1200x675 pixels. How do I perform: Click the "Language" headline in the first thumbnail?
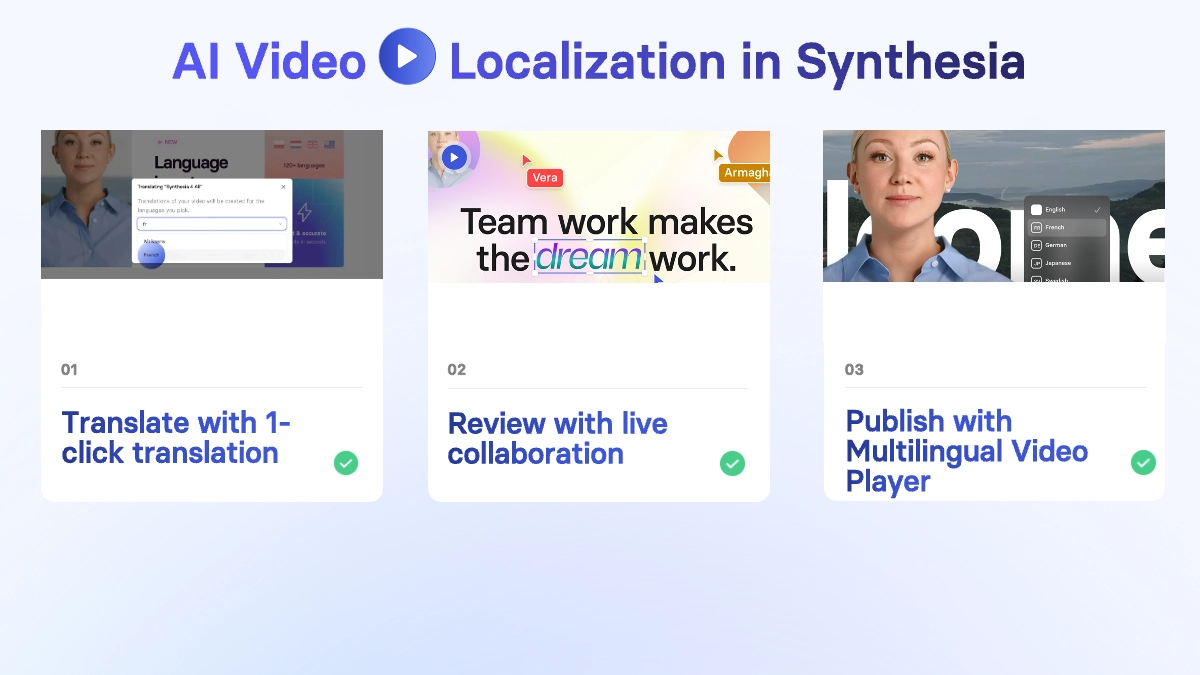pos(191,162)
